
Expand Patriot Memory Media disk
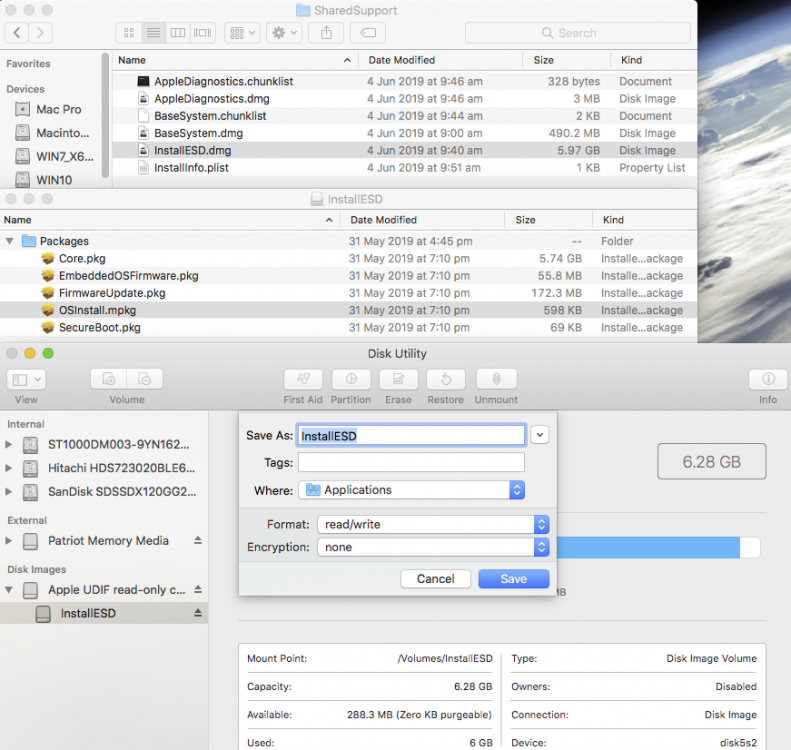[x=9, y=541]
